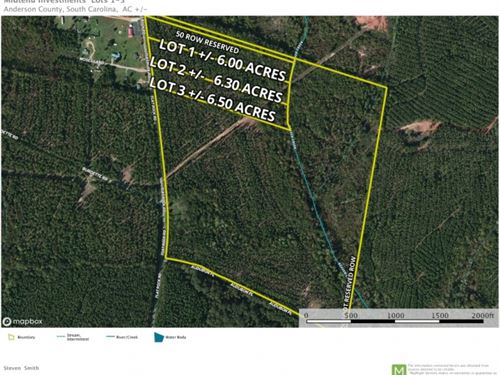Screen dimensions: 500x375
Task: Click the blue Water Body legend icon
Action: point(159,337)
